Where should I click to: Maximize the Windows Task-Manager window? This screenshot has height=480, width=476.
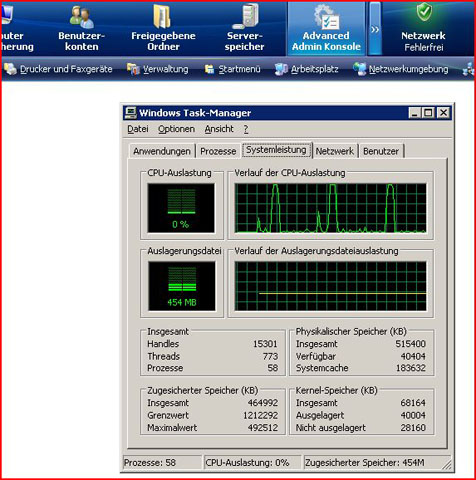(428, 113)
